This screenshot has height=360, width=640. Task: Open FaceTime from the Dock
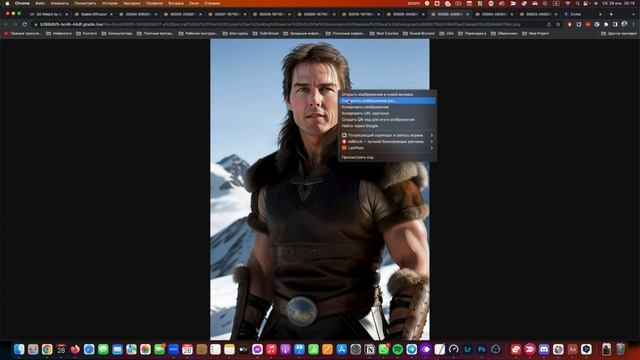(x=159, y=349)
